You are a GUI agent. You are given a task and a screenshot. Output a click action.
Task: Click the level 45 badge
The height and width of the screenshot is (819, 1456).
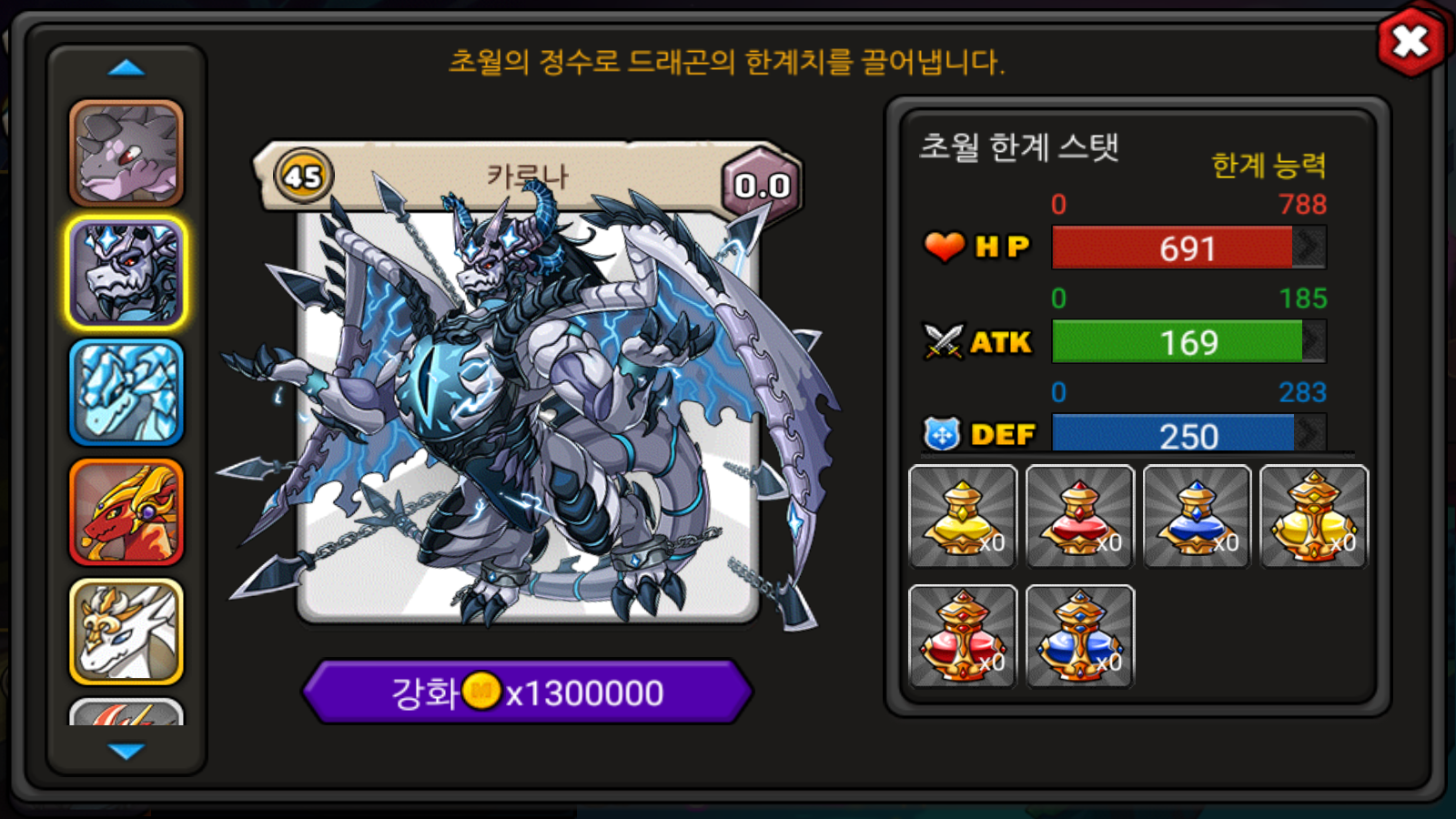tap(303, 176)
